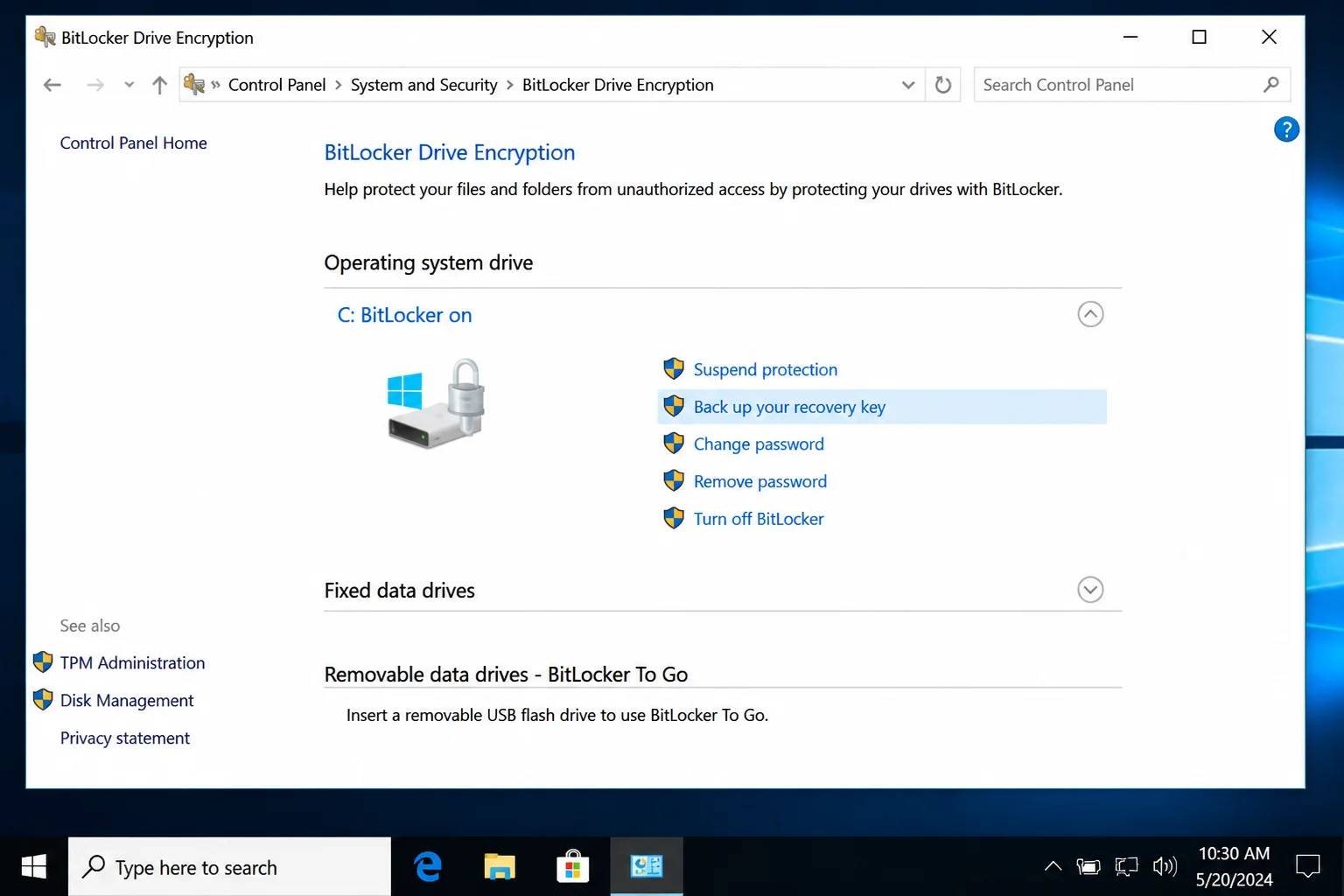
Task: Click the Fixed data drives heading
Action: 399,591
